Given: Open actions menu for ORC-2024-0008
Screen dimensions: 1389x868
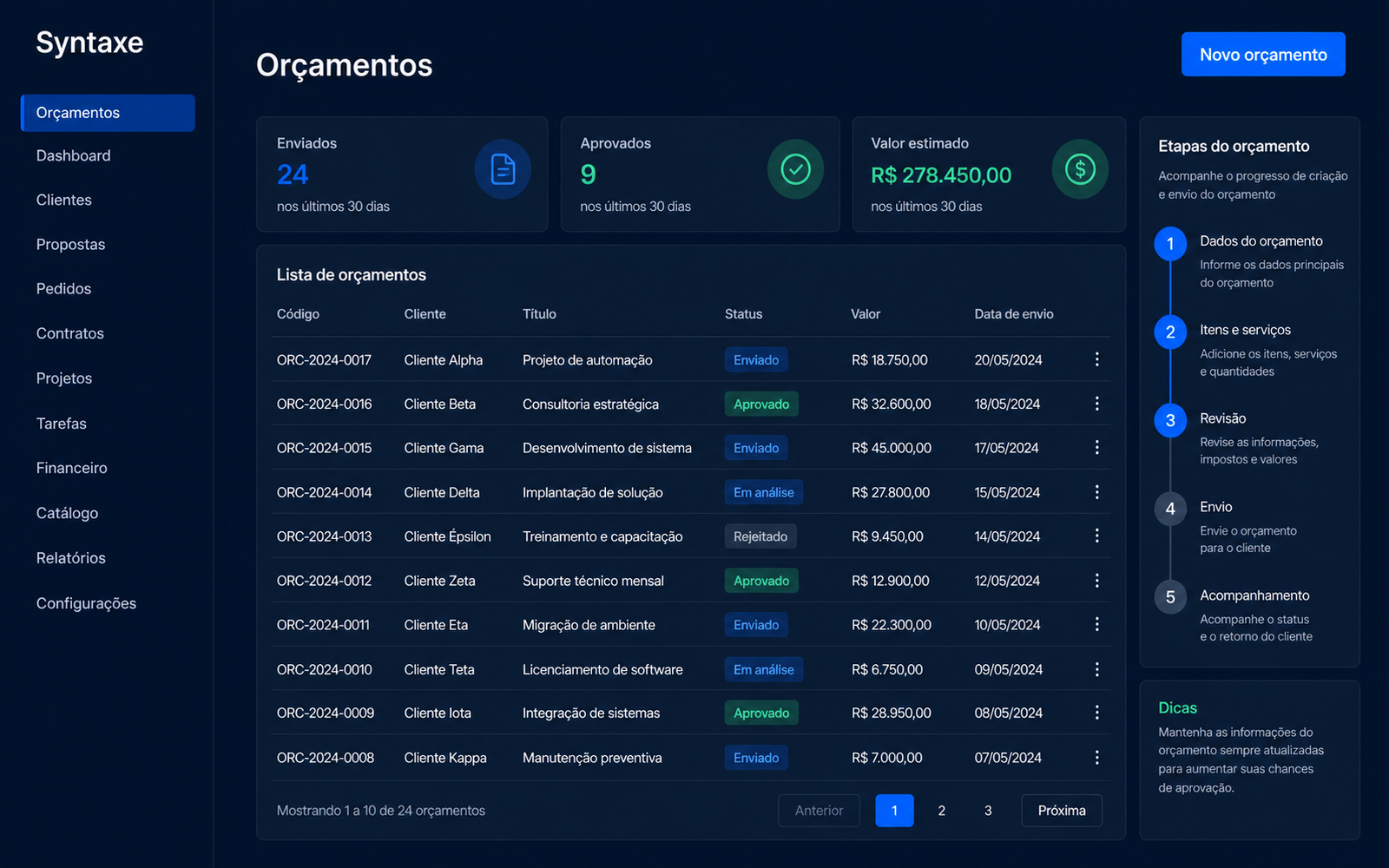Looking at the screenshot, I should coord(1097,758).
